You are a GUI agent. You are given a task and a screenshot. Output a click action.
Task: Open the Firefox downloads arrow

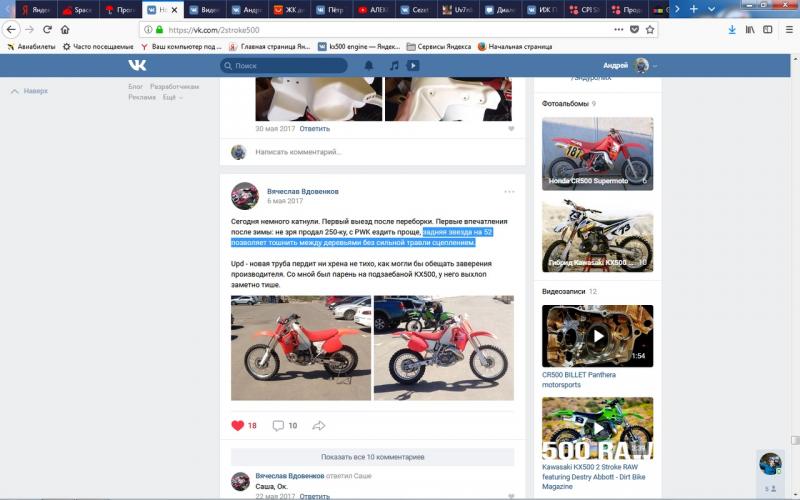point(732,30)
